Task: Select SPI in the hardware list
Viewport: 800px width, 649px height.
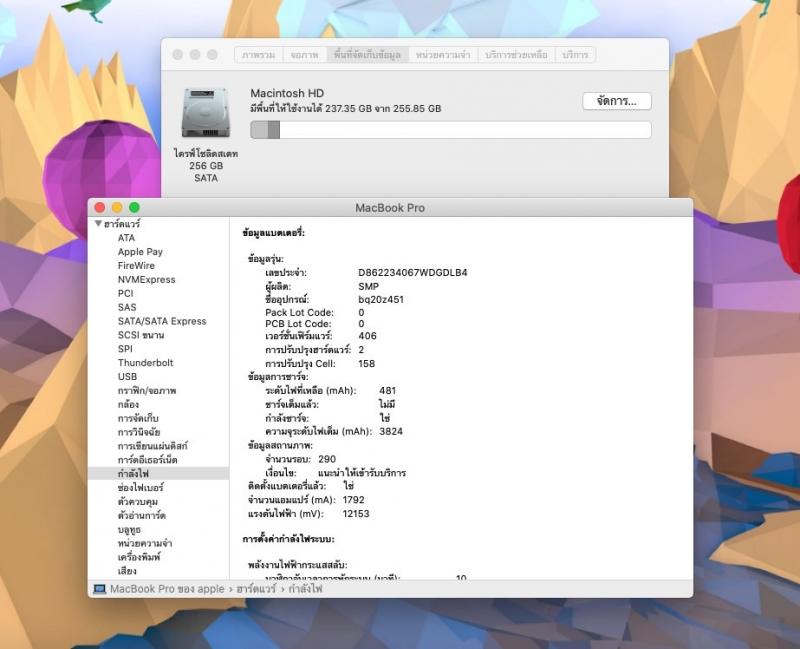Action: [125, 348]
